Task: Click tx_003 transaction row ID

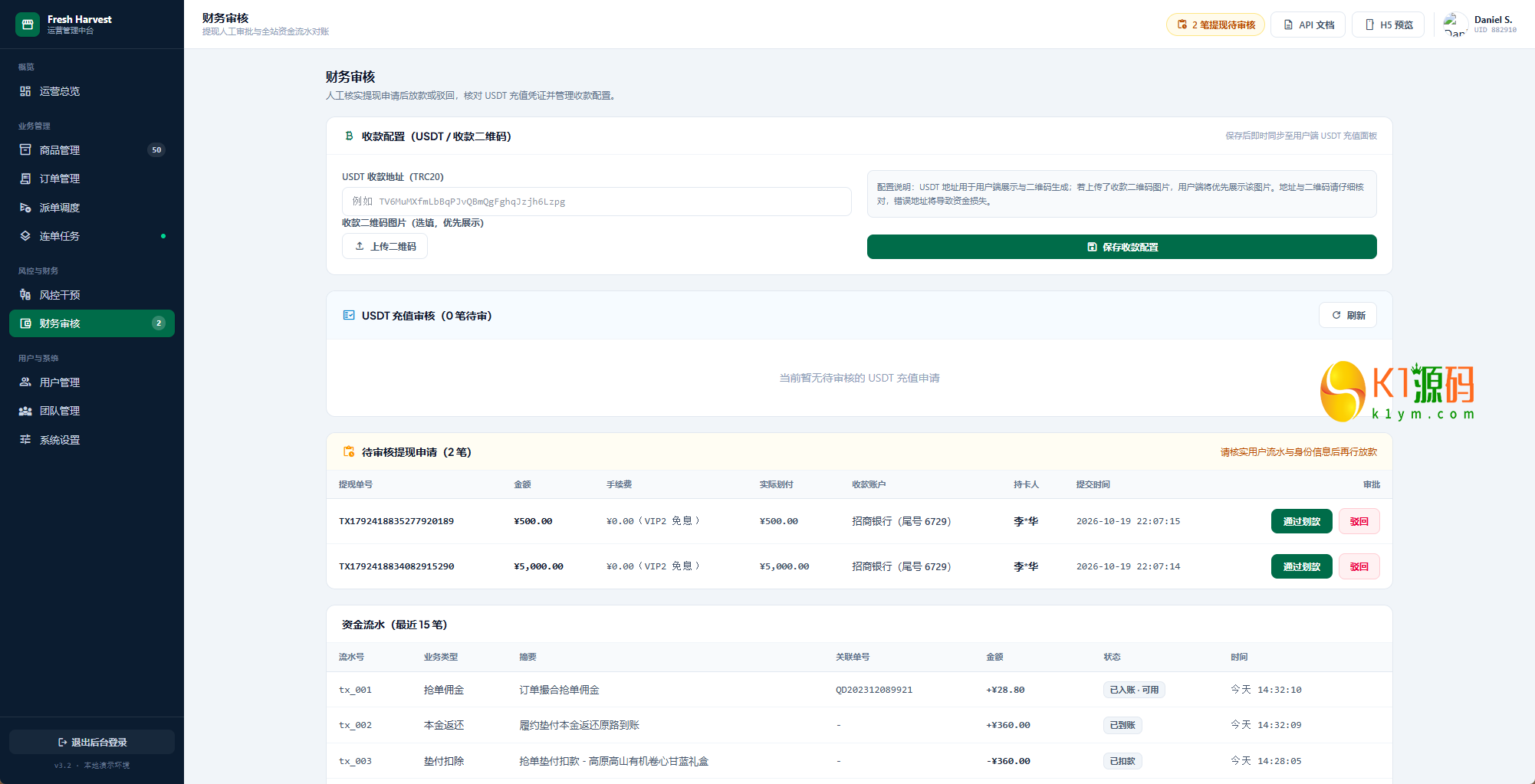Action: click(355, 761)
